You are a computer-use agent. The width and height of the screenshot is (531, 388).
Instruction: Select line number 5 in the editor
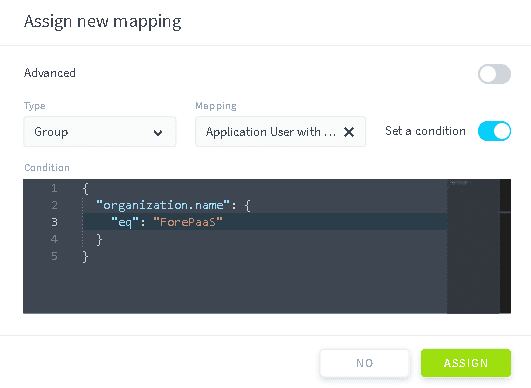coord(54,256)
